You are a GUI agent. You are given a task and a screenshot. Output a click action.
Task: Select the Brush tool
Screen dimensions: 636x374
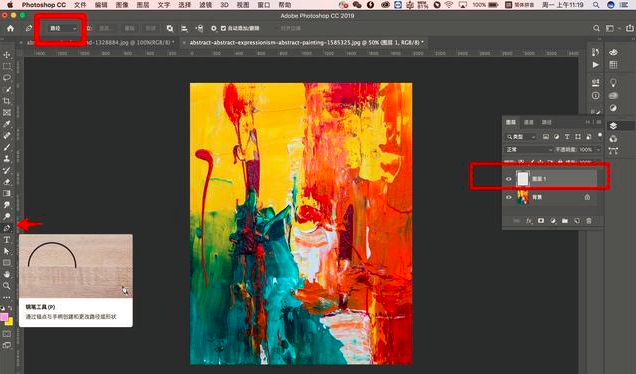(7, 147)
